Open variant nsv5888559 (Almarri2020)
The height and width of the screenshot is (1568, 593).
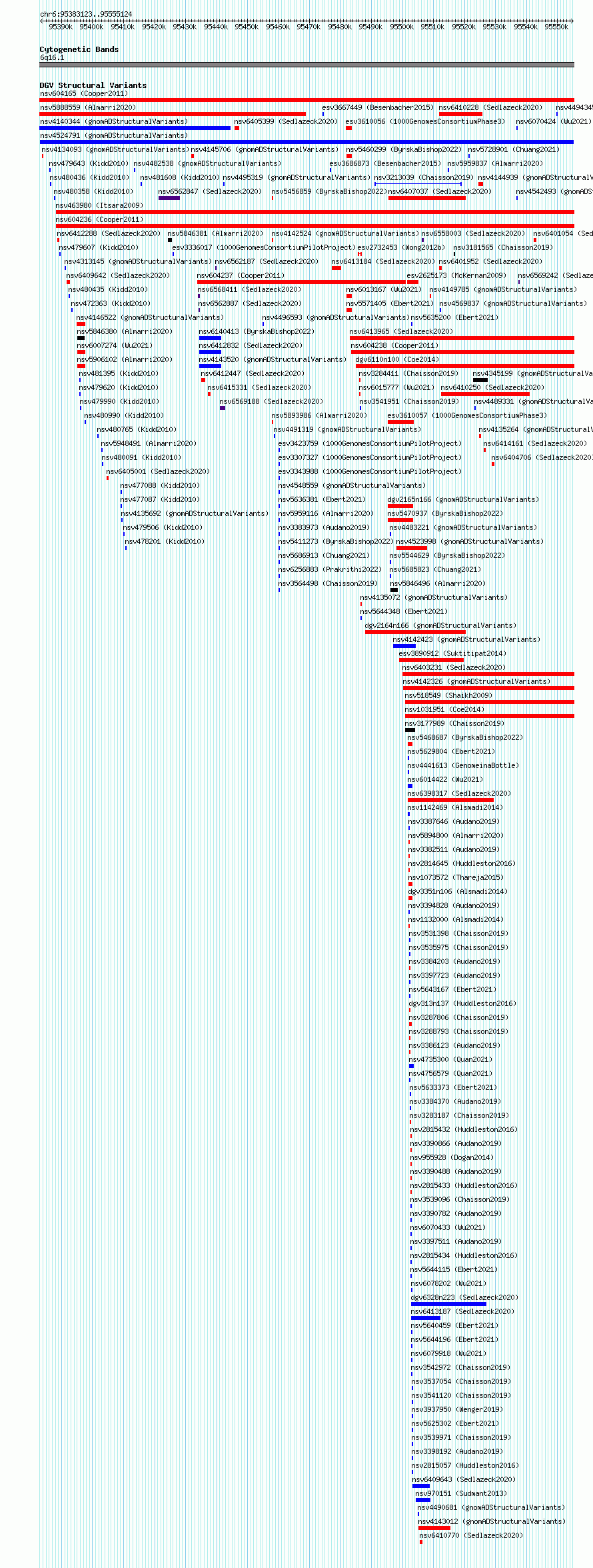pyautogui.click(x=87, y=107)
